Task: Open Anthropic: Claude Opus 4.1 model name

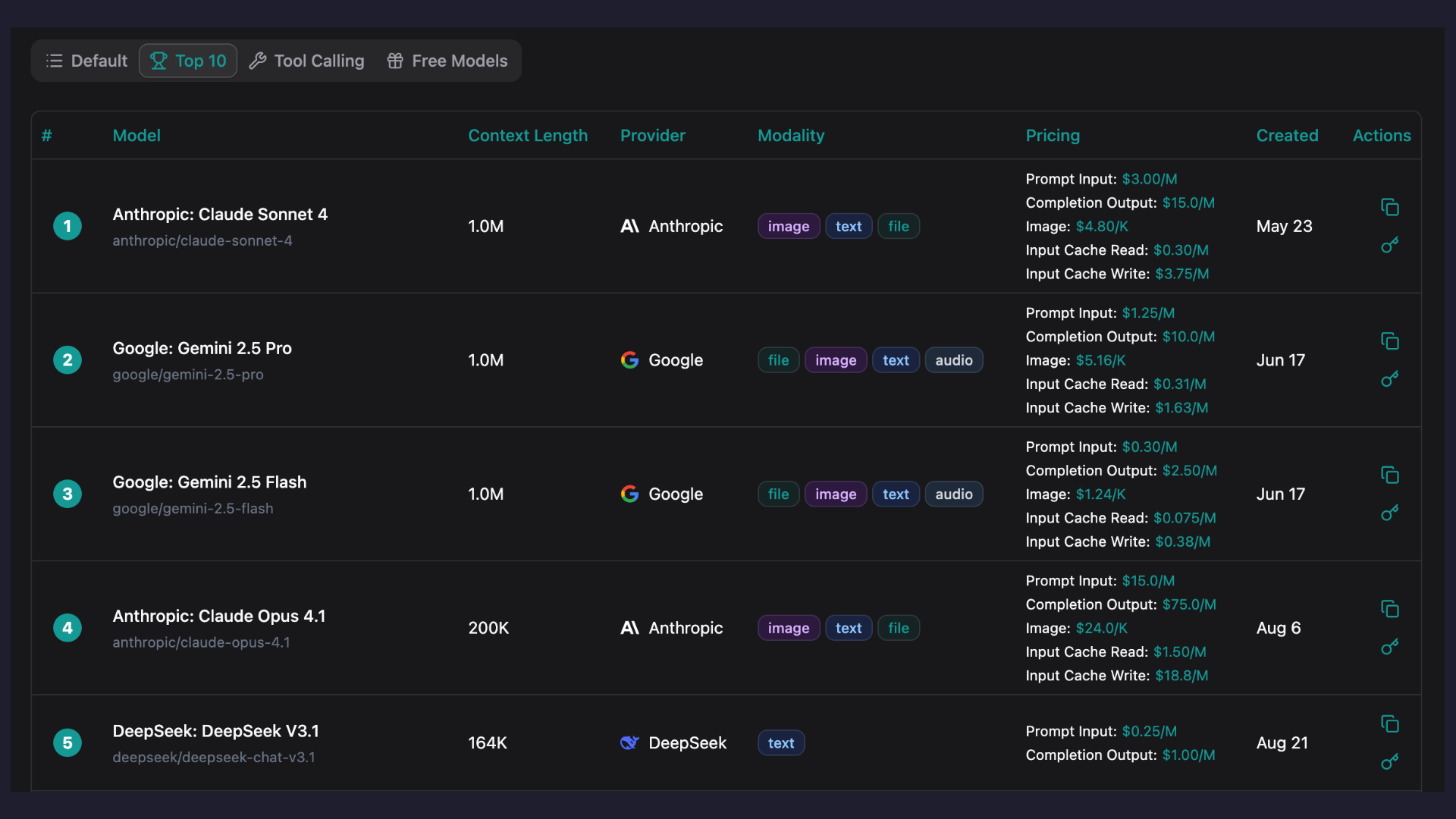Action: pos(218,616)
